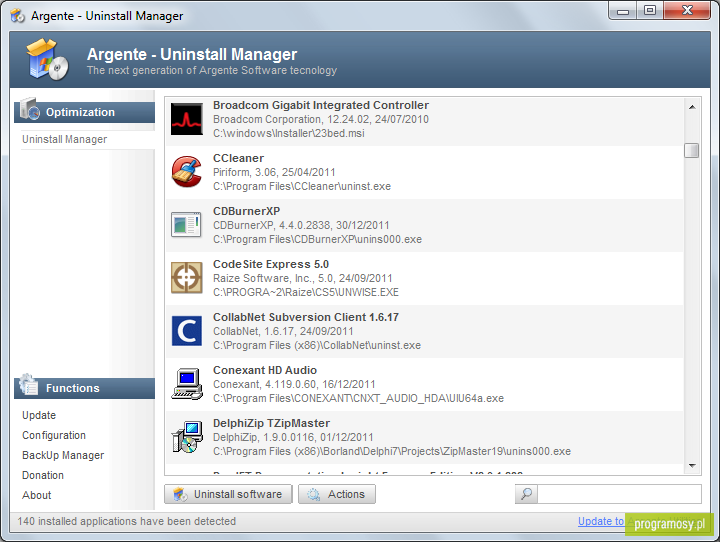This screenshot has height=542, width=720.
Task: Click Broadcom Corporation, 12.24.02 details line
Action: click(x=321, y=119)
